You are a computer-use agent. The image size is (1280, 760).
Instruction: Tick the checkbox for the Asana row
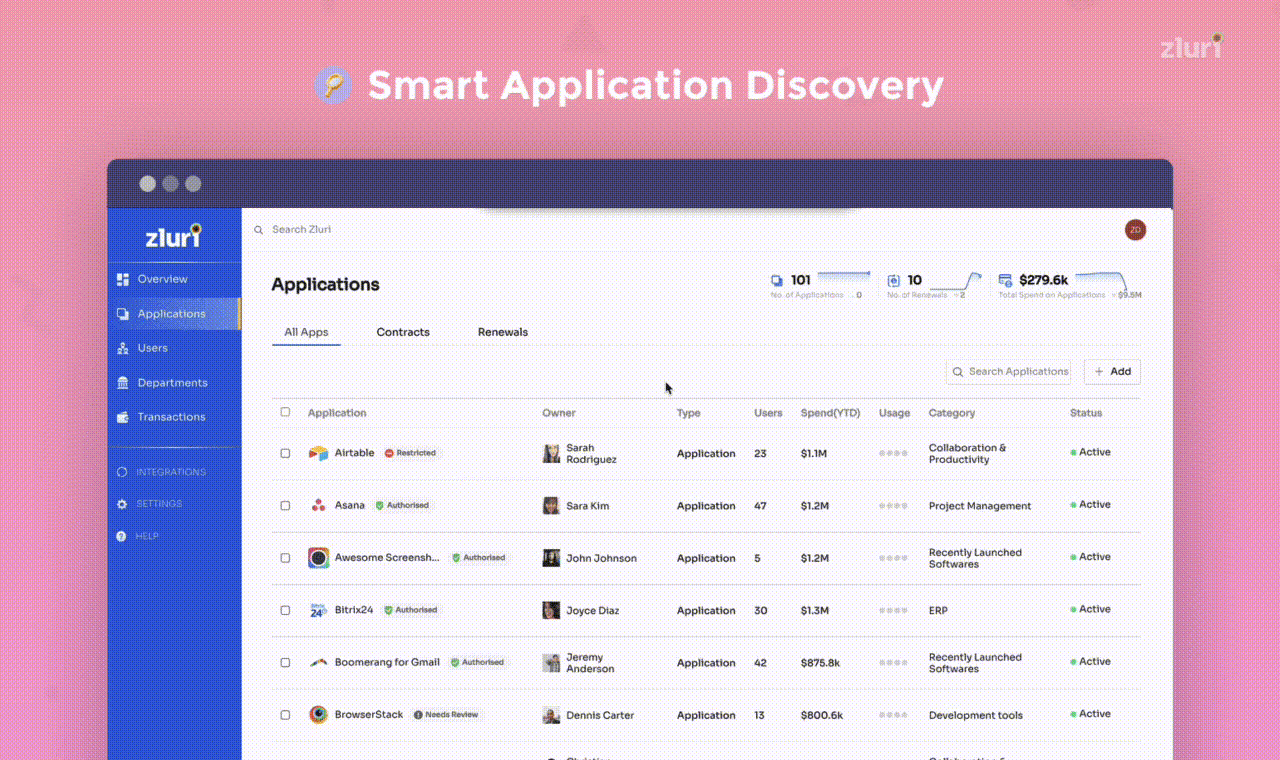pos(285,505)
